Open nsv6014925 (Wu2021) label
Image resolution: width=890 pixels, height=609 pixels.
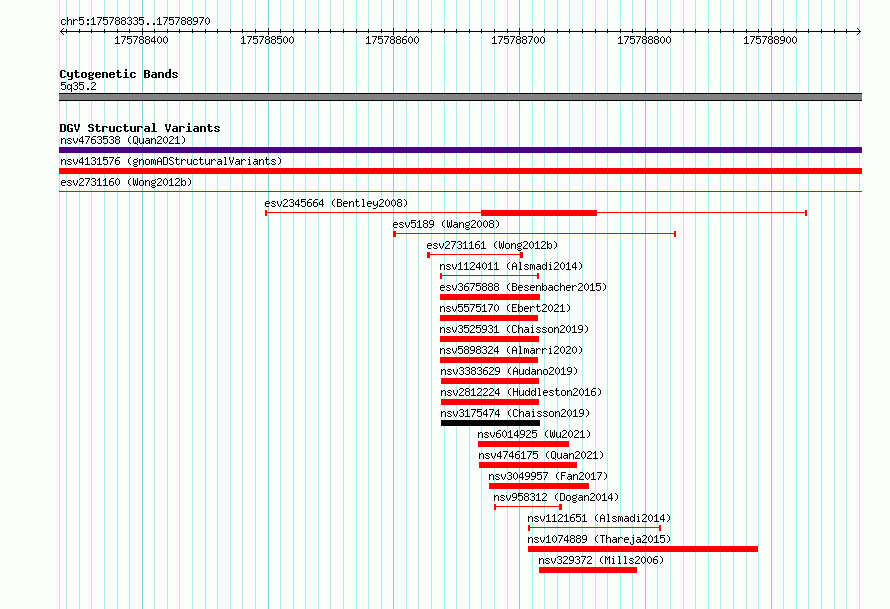(x=534, y=434)
